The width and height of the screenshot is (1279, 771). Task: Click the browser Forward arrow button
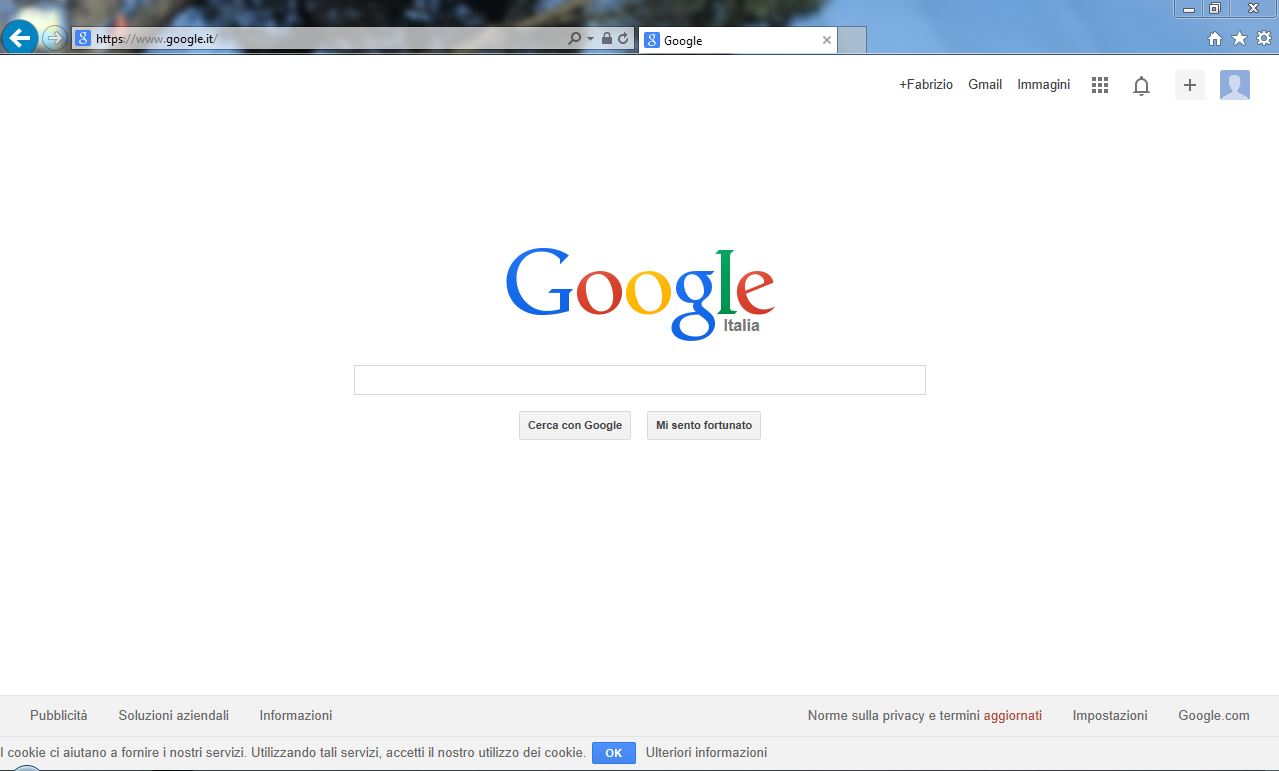(54, 38)
